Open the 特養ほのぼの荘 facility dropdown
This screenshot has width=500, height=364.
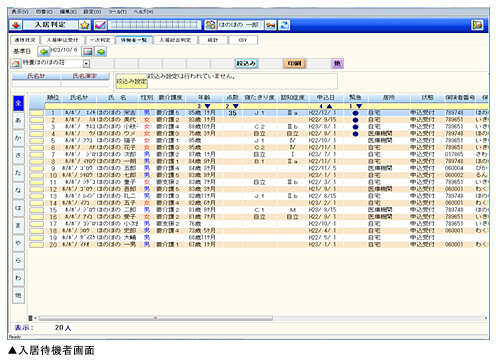(86, 63)
